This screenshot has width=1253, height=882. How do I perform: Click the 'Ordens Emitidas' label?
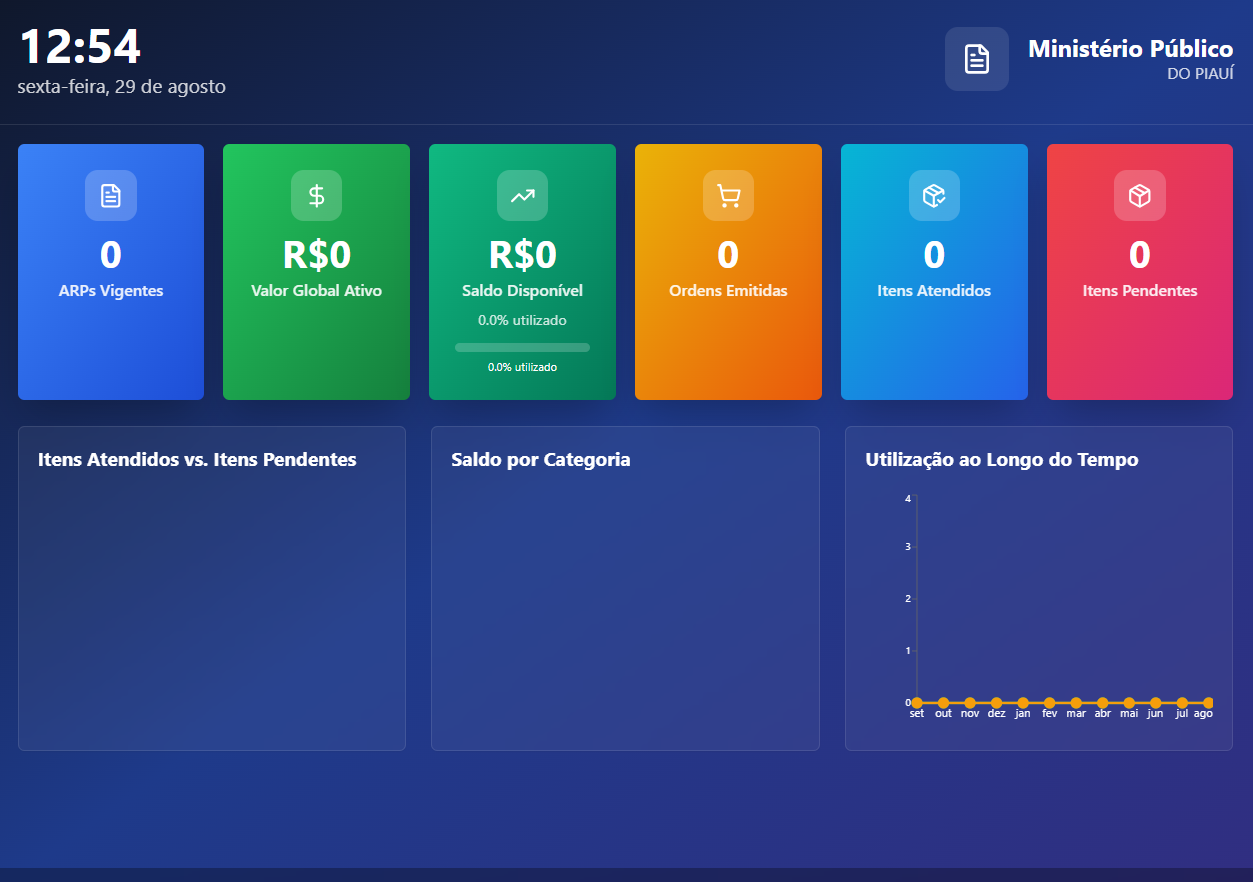(x=728, y=291)
